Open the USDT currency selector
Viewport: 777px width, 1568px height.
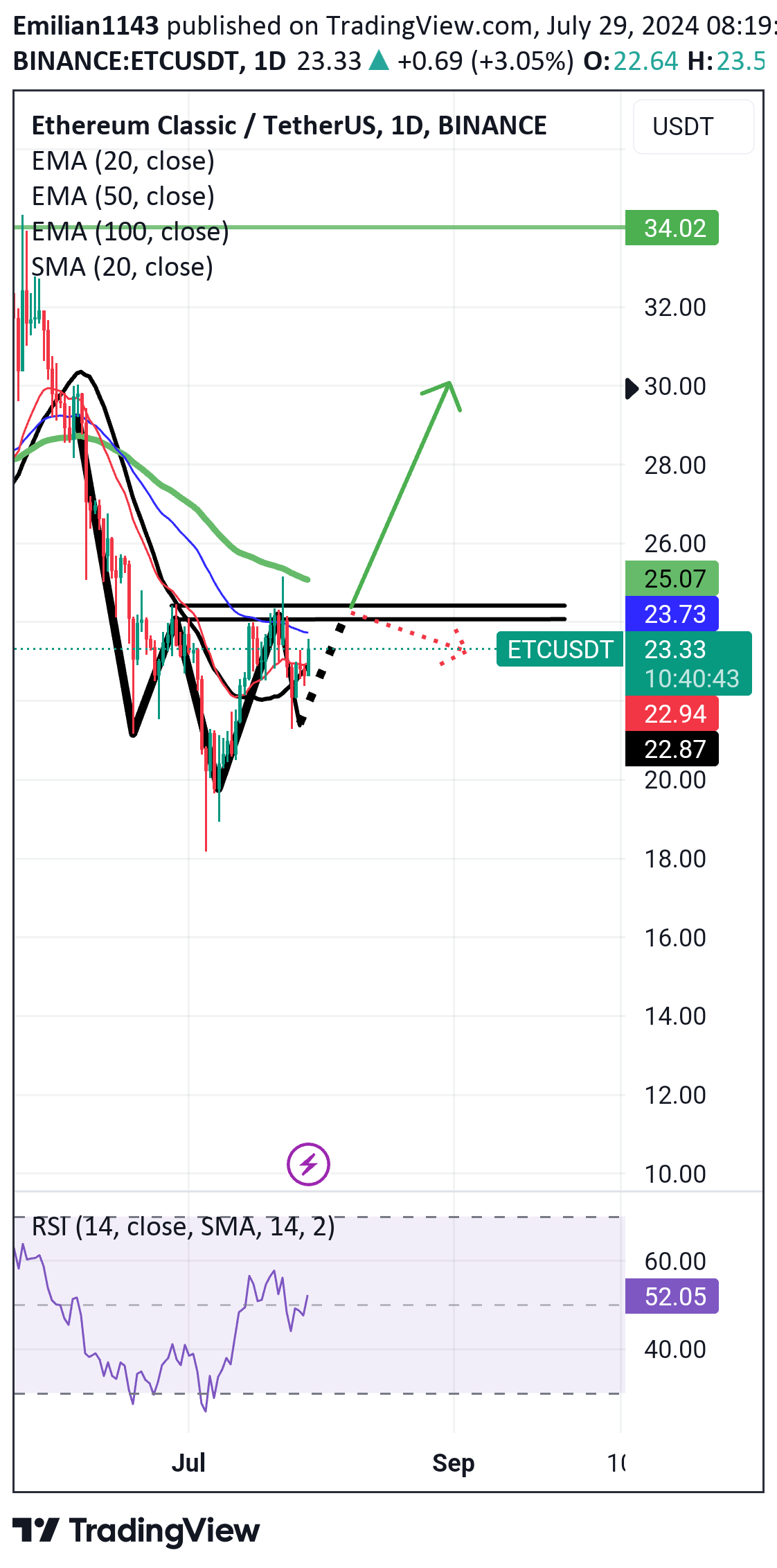(x=693, y=127)
